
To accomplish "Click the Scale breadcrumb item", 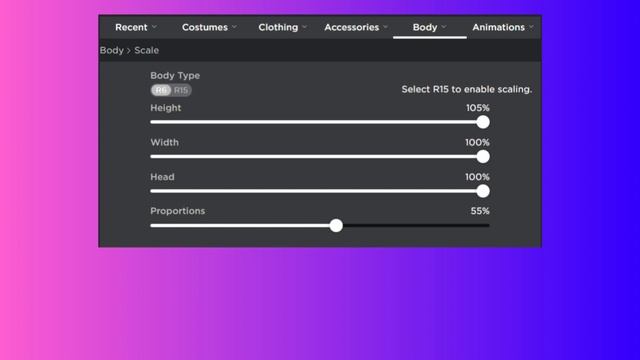I will tap(147, 50).
